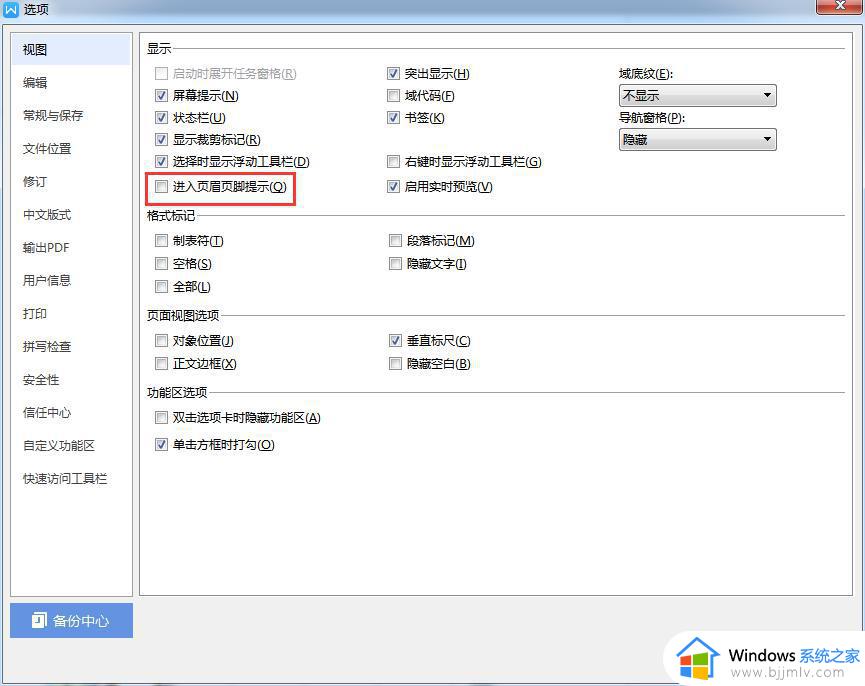Check 双击选项卡时隐藏功能区(A)

click(161, 417)
